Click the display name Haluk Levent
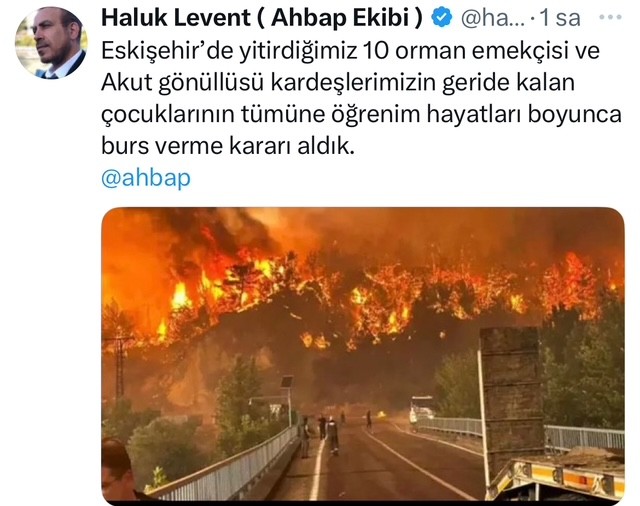Image resolution: width=640 pixels, height=506 pixels. tap(176, 18)
